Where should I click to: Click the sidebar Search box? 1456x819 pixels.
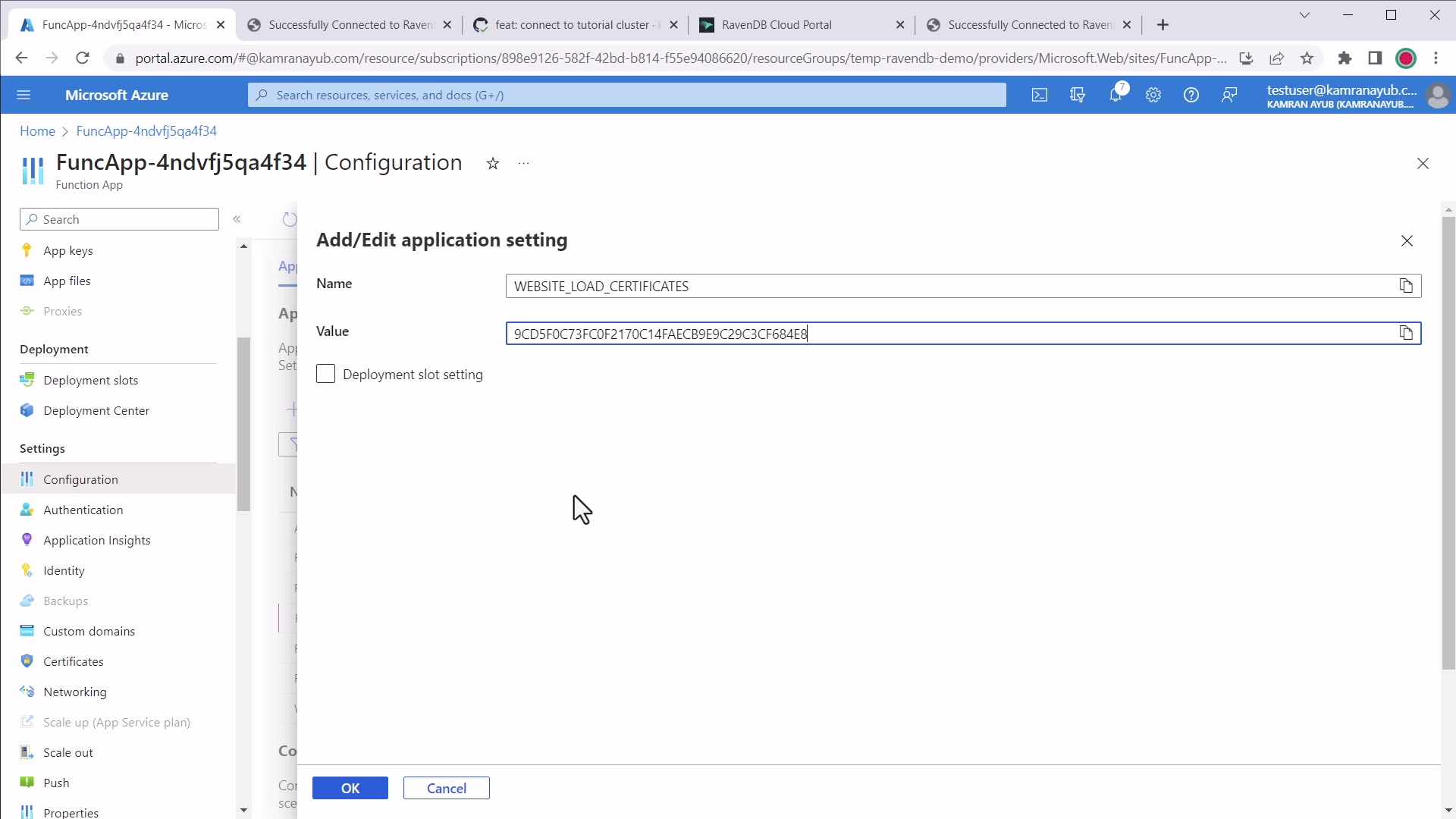(119, 219)
